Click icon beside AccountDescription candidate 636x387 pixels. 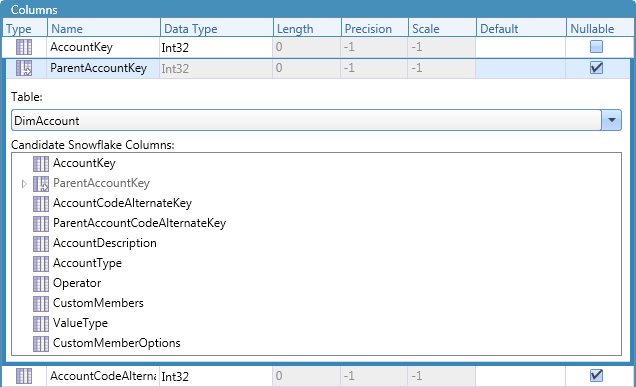41,243
